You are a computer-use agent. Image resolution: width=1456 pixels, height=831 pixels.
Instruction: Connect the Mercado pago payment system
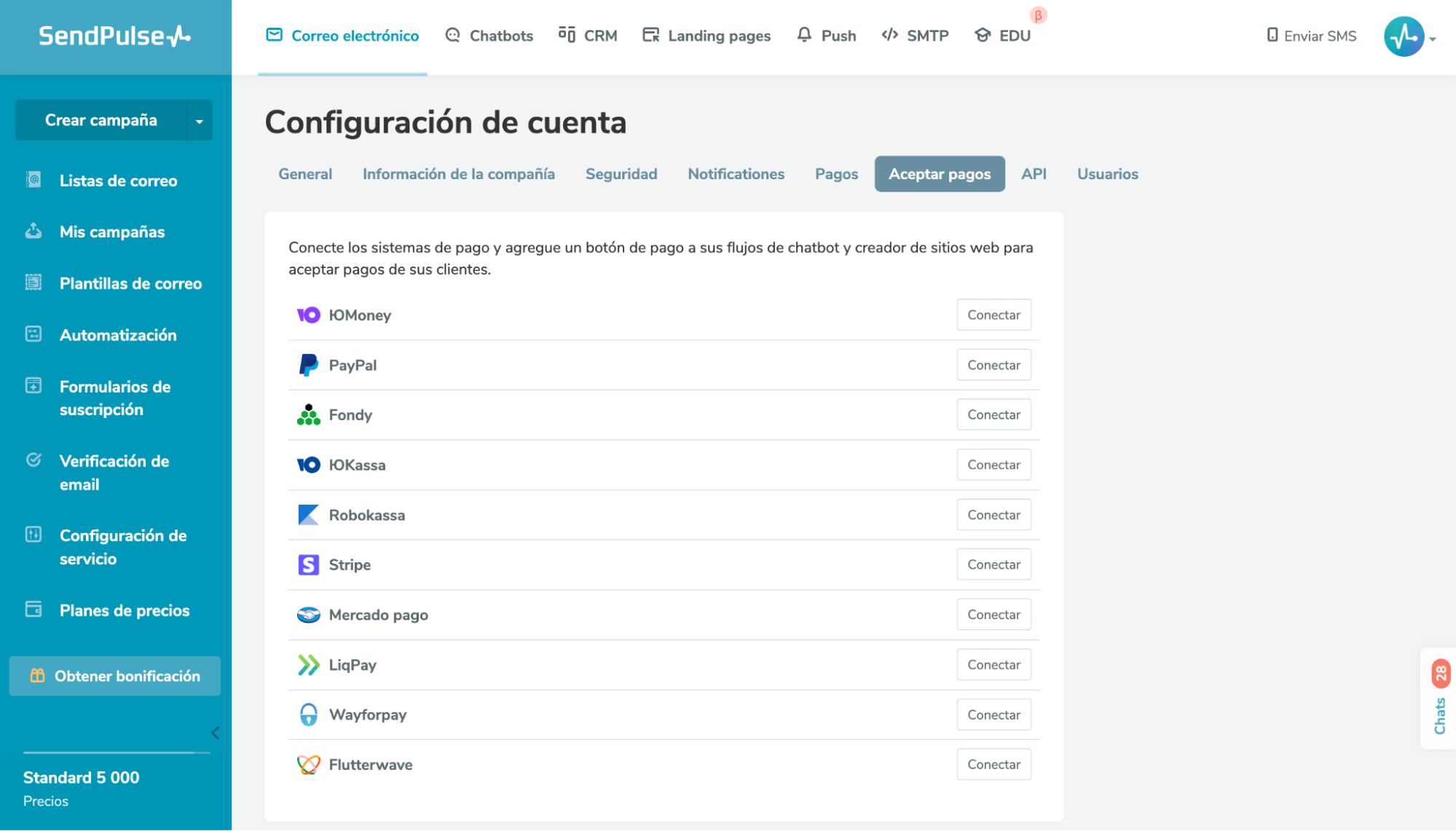993,615
